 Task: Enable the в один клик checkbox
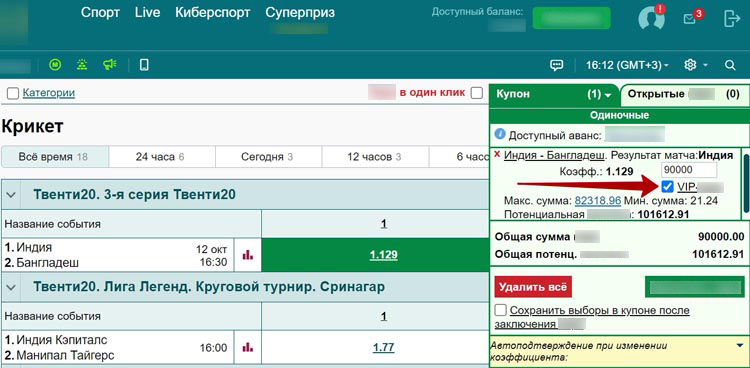click(x=476, y=93)
